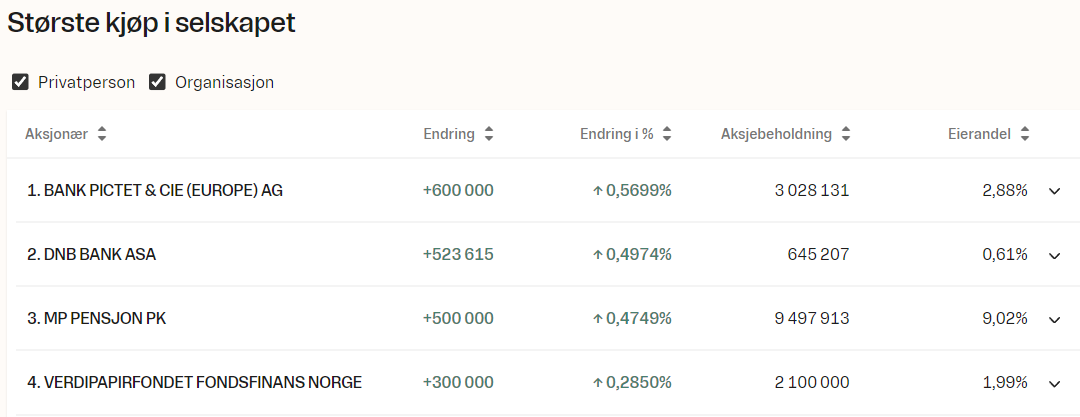Click the Aksjonær column header
The height and width of the screenshot is (417, 1080).
click(x=56, y=134)
